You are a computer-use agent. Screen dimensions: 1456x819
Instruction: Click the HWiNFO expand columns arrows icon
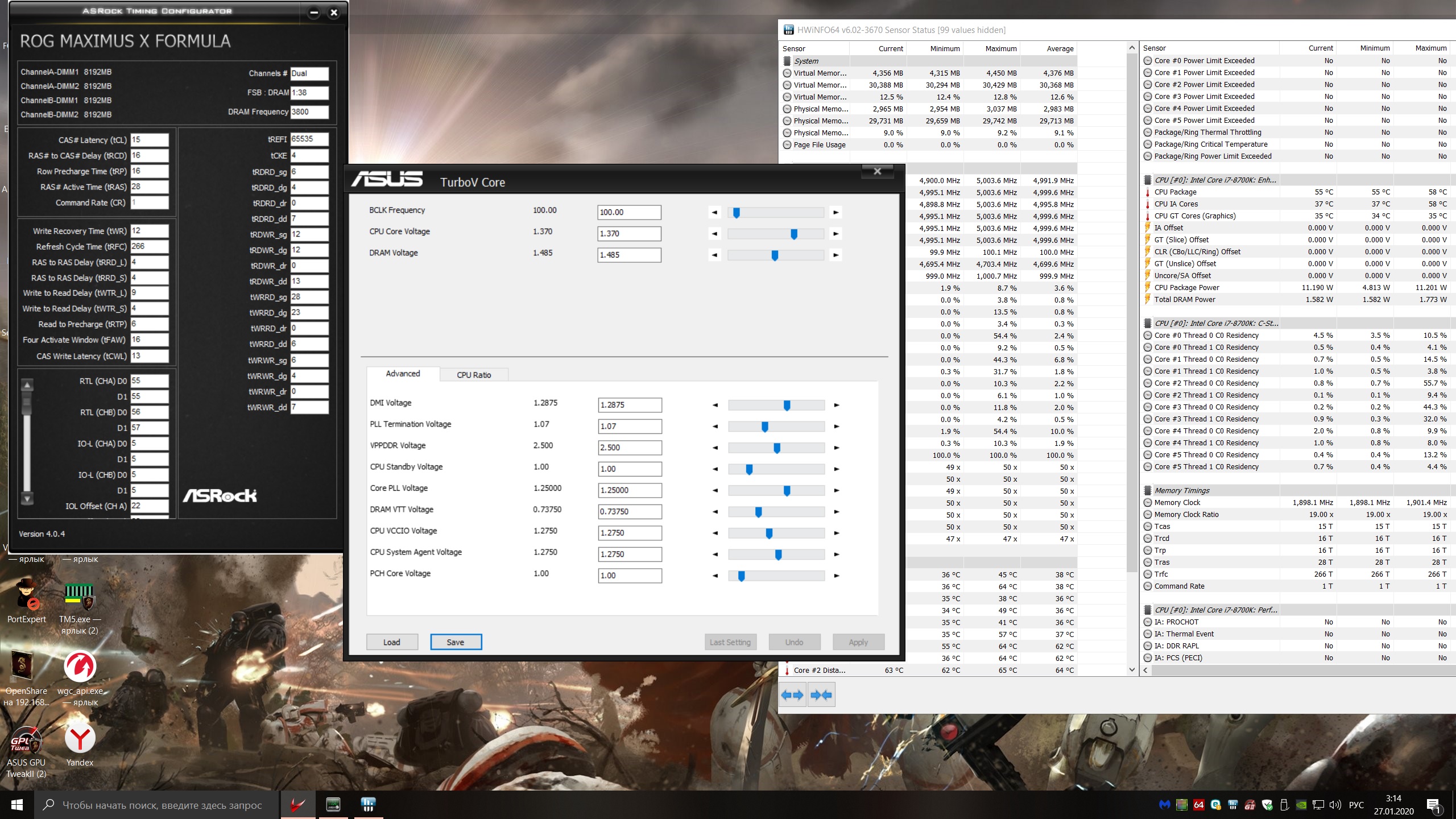pyautogui.click(x=792, y=694)
